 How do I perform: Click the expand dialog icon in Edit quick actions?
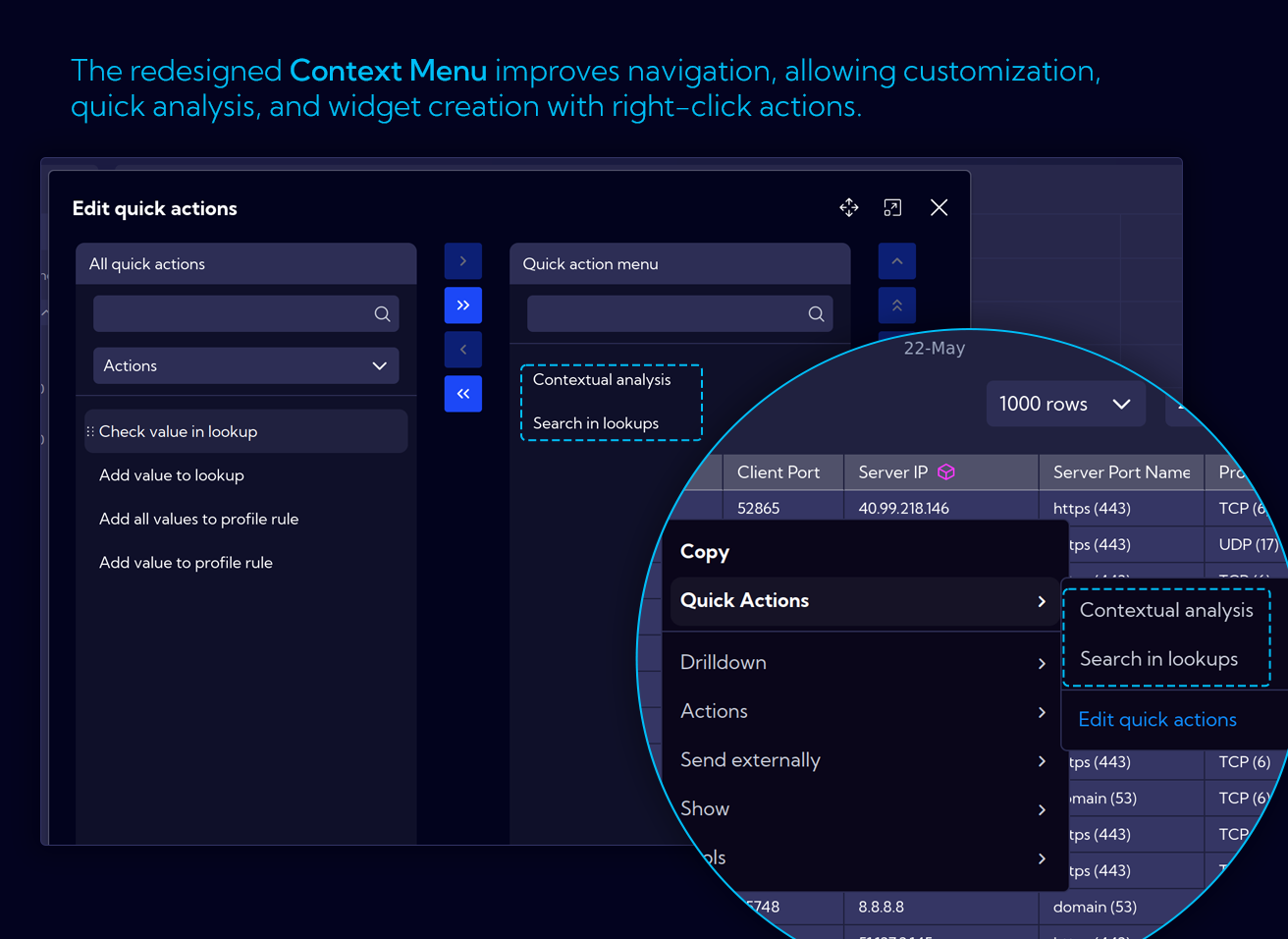point(892,207)
